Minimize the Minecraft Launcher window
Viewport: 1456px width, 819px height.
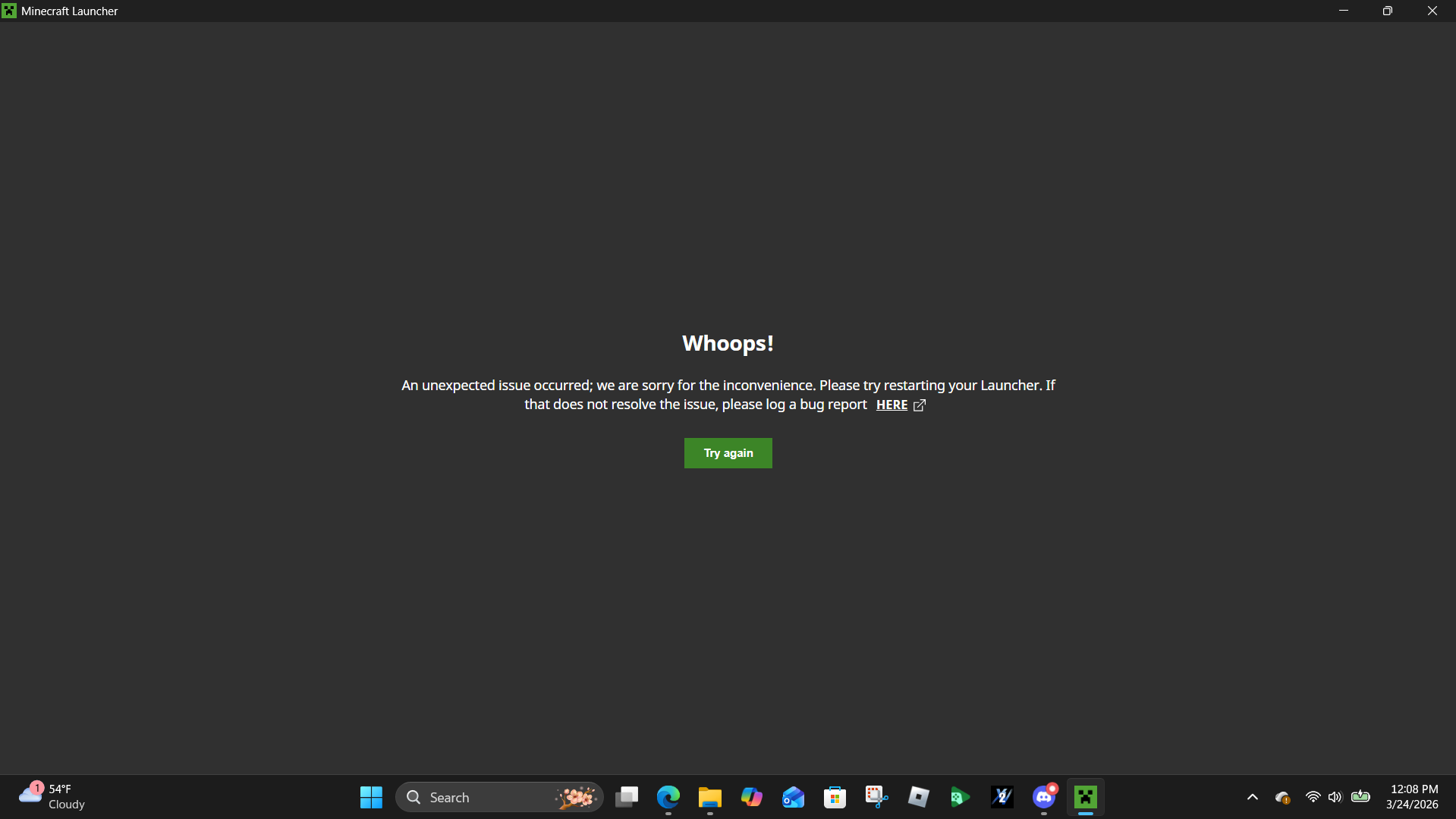coord(1344,11)
